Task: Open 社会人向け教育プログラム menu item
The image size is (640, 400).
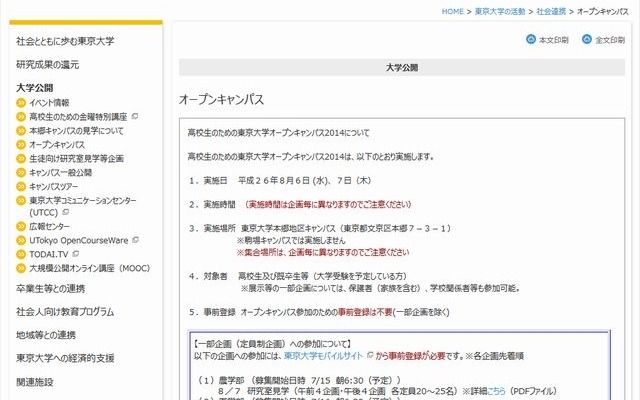Action: tap(65, 312)
